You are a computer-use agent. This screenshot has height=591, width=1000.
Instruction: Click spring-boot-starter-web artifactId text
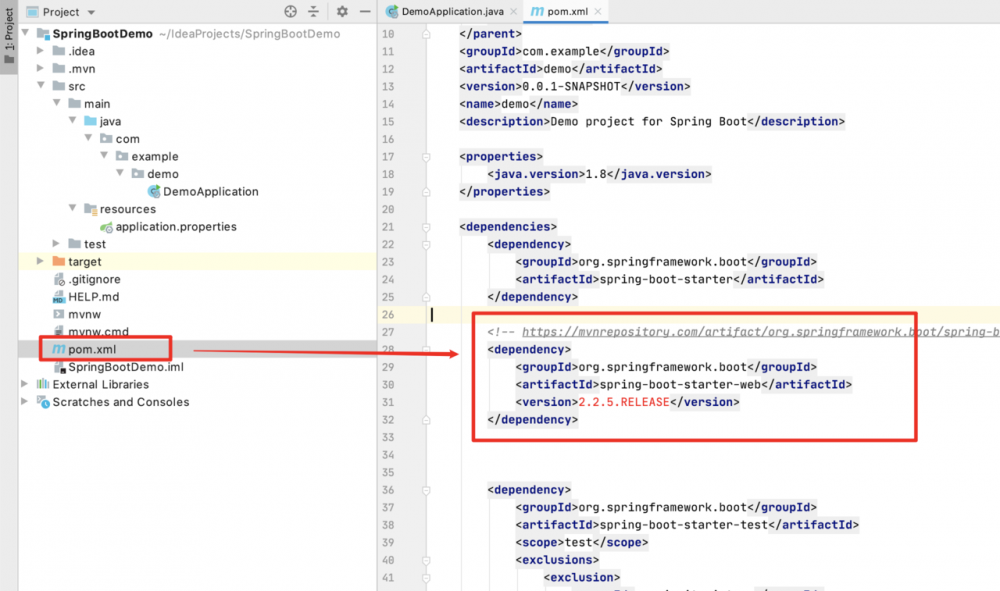point(680,384)
